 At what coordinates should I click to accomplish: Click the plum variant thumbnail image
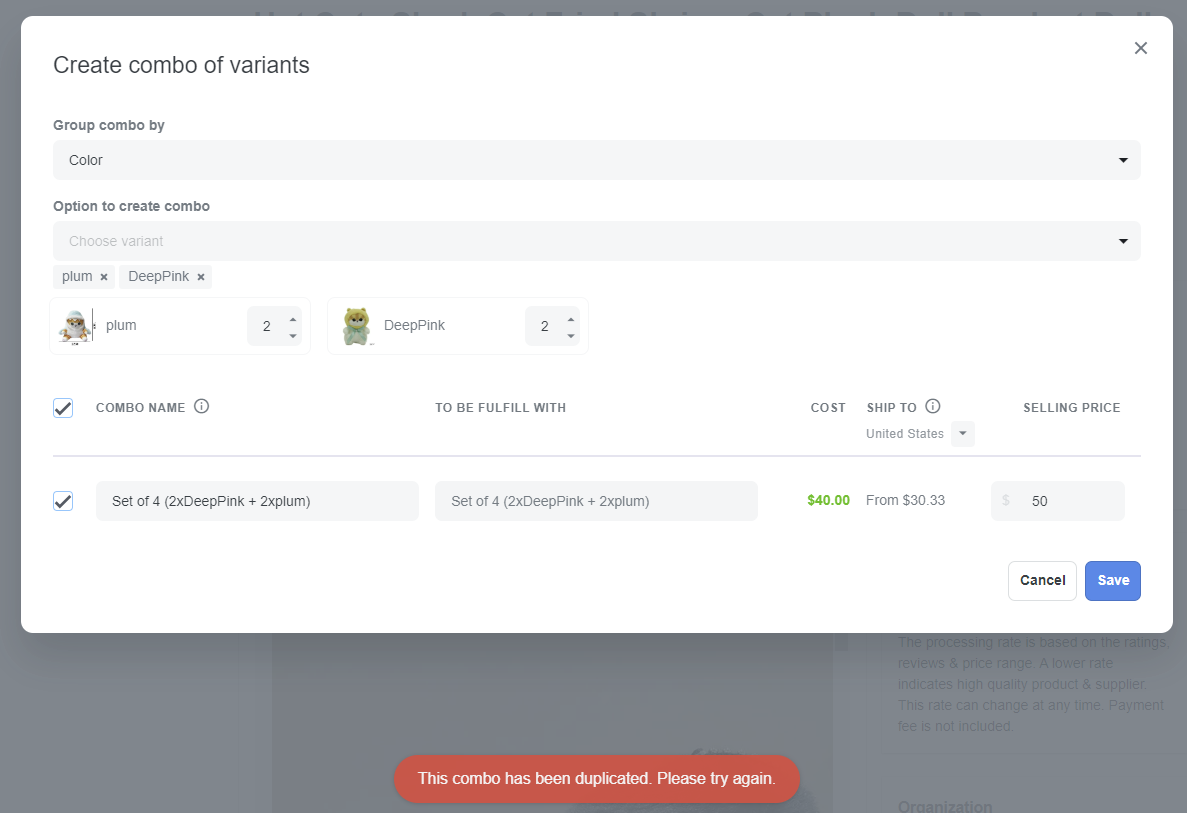pyautogui.click(x=76, y=326)
